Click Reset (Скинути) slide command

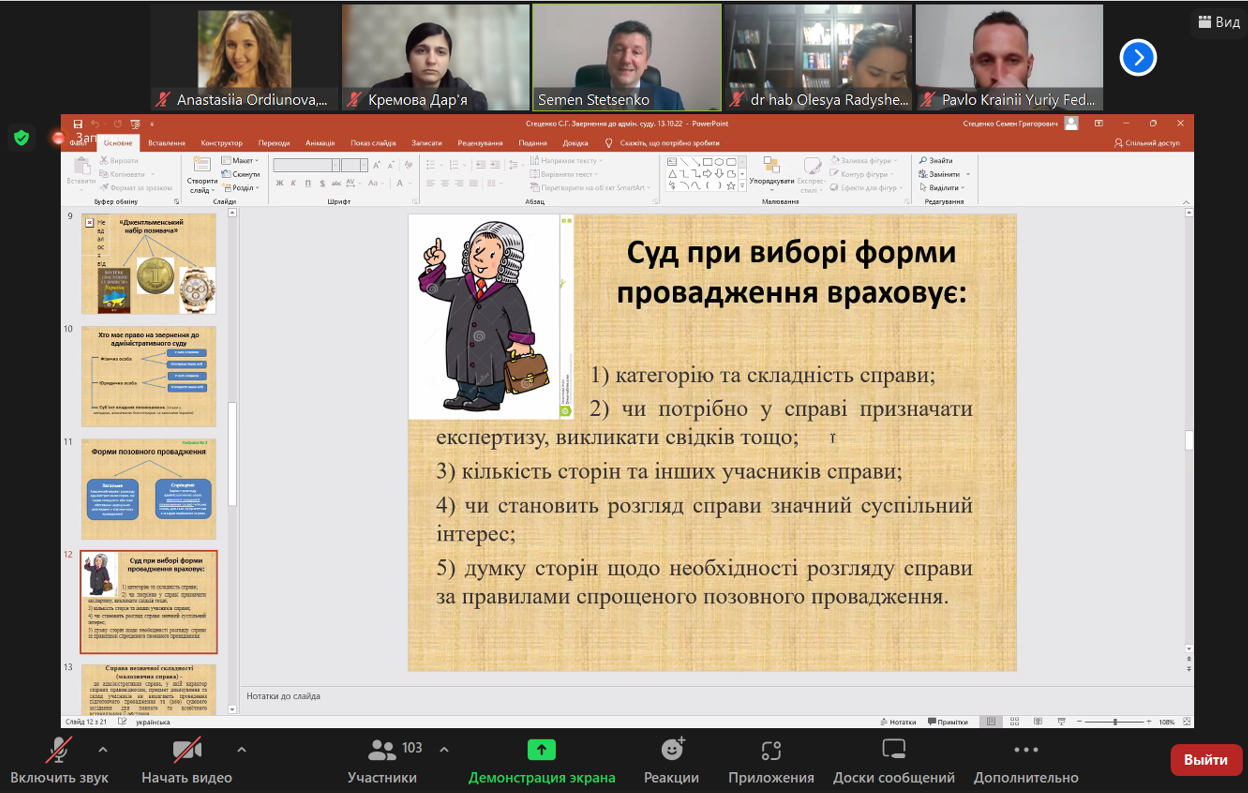(240, 173)
